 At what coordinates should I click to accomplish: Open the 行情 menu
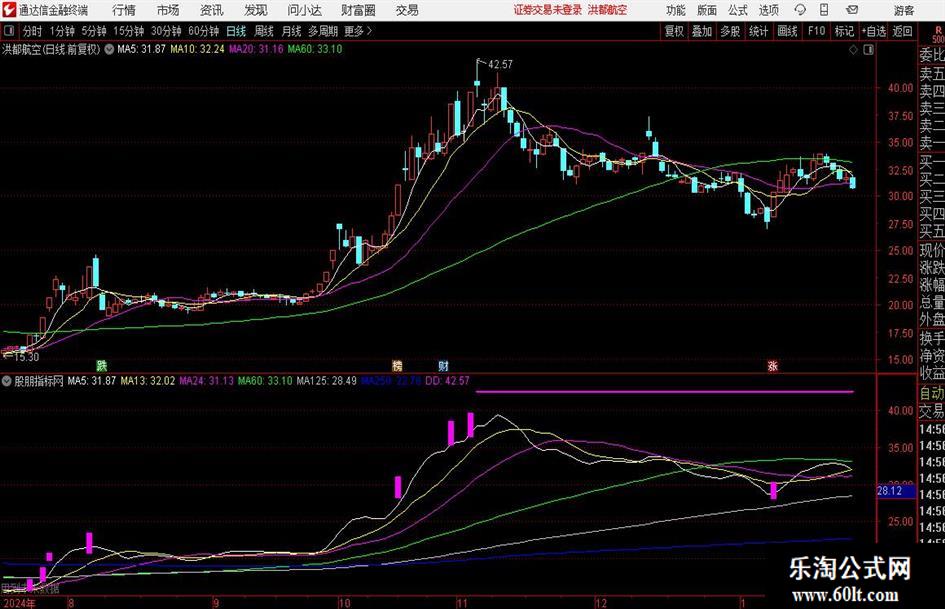pos(124,10)
